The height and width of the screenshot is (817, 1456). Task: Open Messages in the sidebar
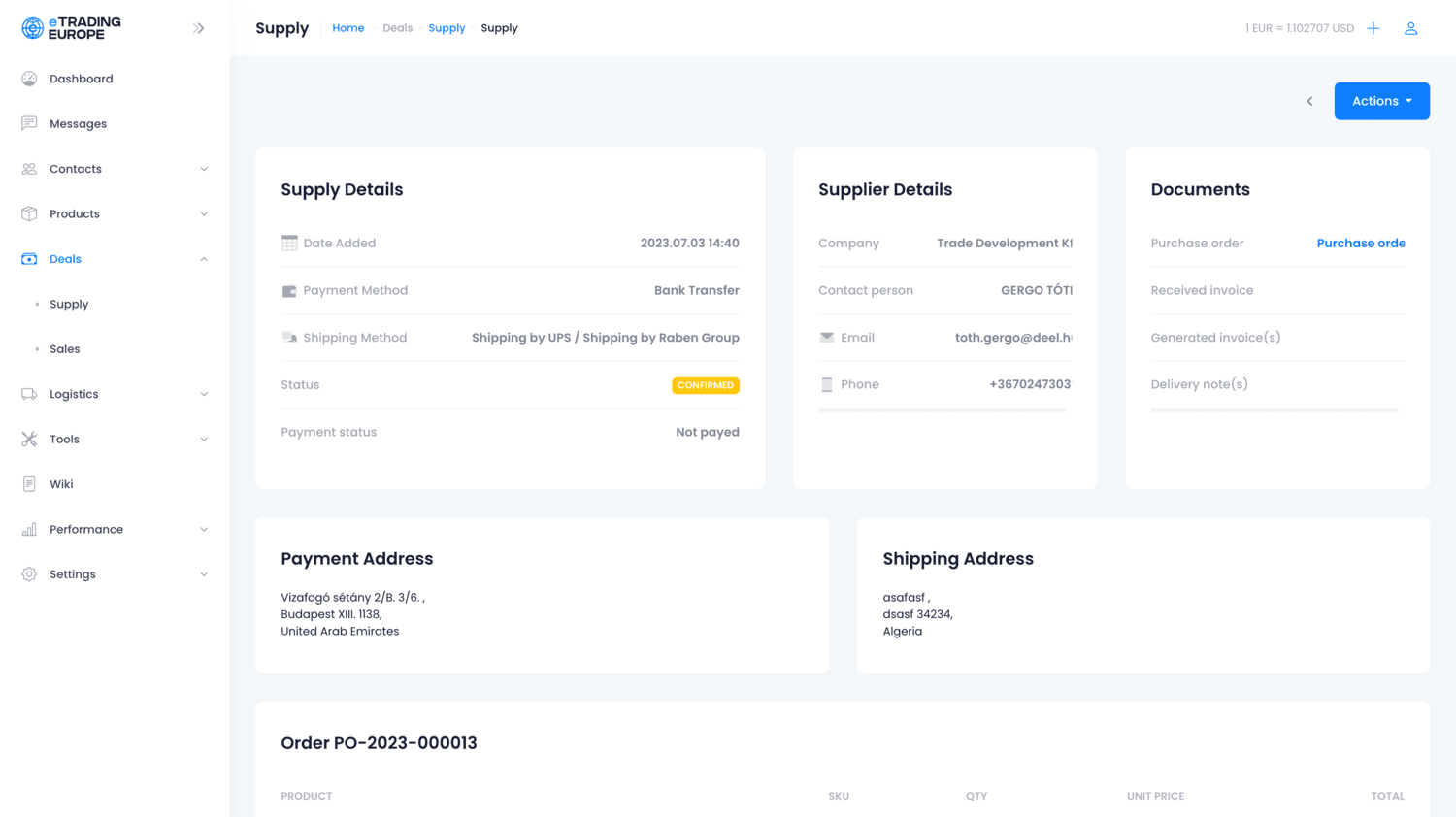[x=78, y=124]
